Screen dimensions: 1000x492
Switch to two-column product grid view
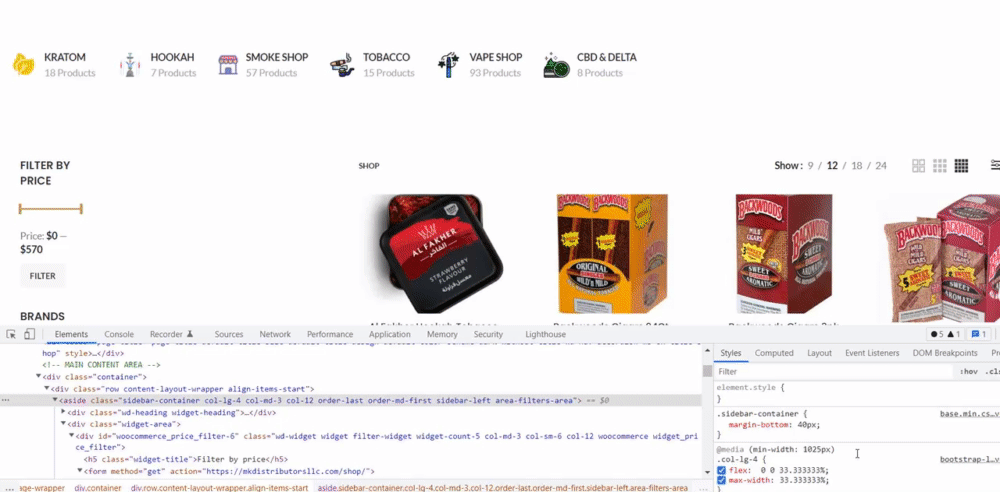(x=918, y=166)
